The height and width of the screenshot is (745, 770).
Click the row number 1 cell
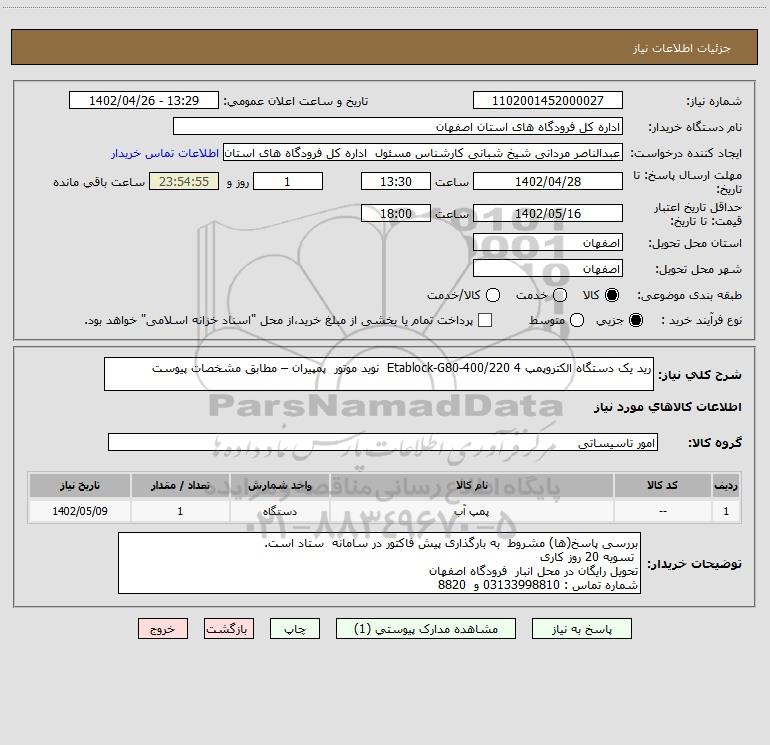pyautogui.click(x=726, y=511)
